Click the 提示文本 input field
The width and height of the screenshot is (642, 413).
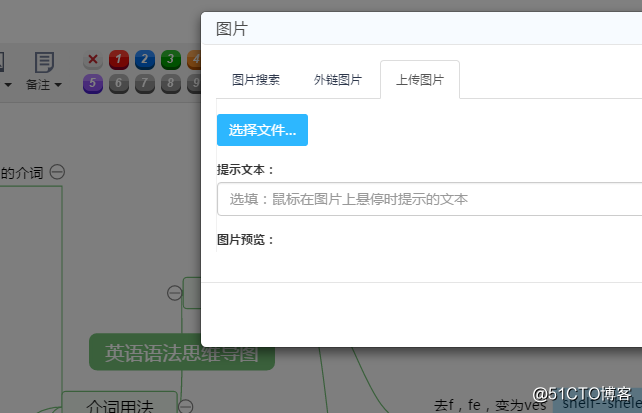[430, 199]
